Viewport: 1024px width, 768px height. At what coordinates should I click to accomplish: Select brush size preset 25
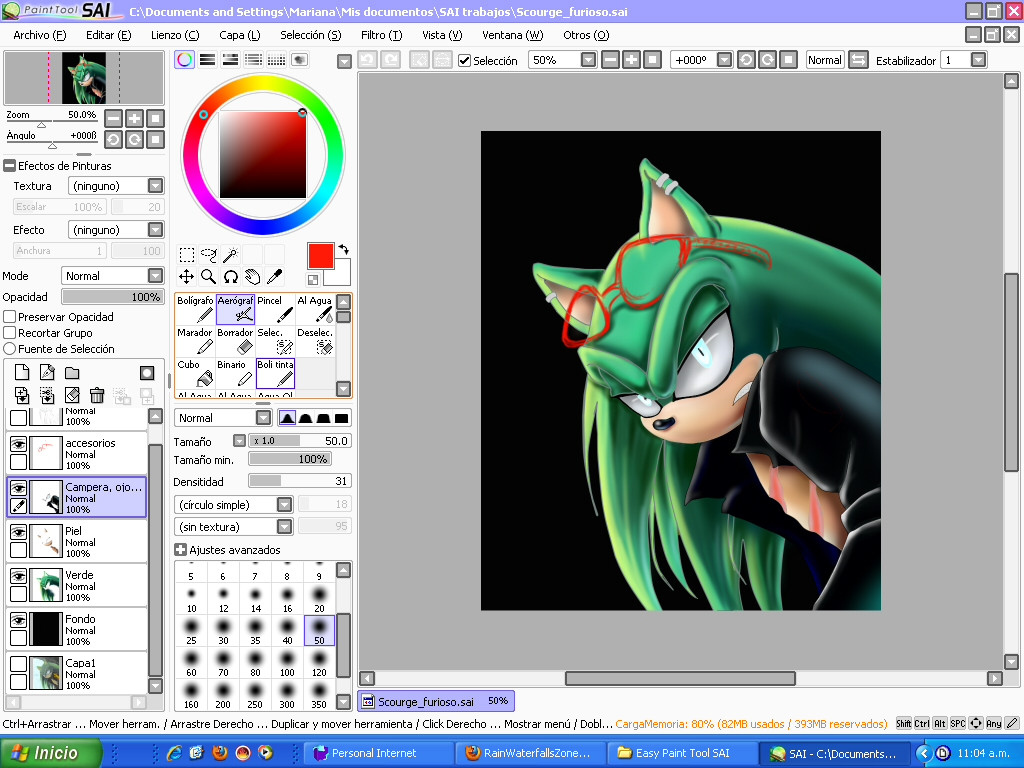coord(191,631)
